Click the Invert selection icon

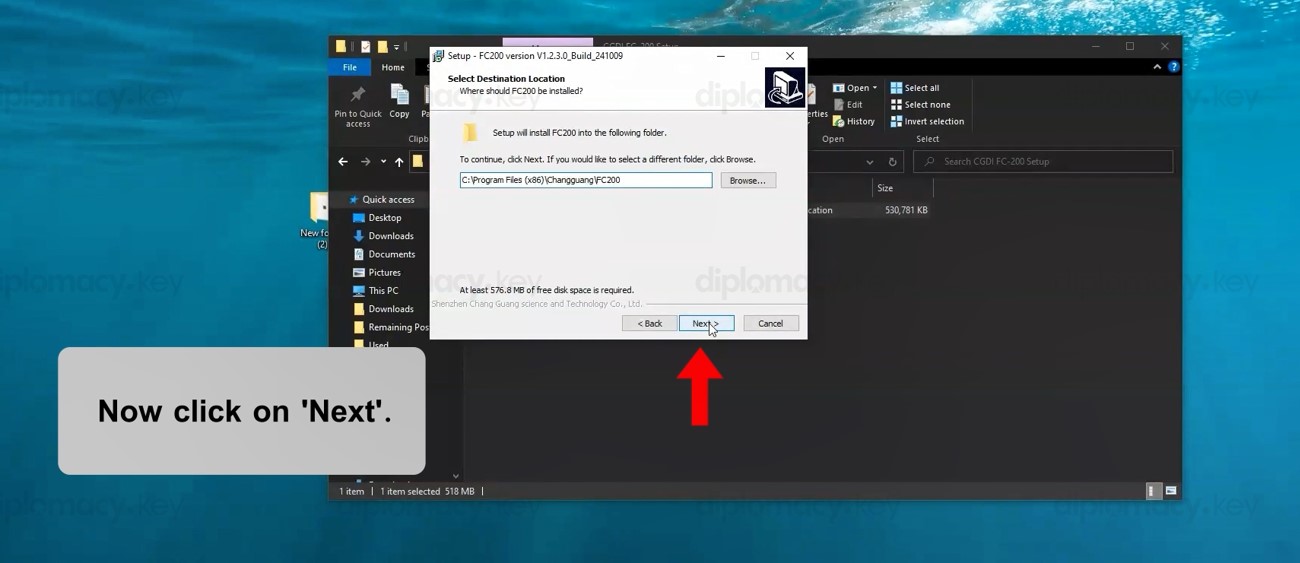[x=896, y=122]
